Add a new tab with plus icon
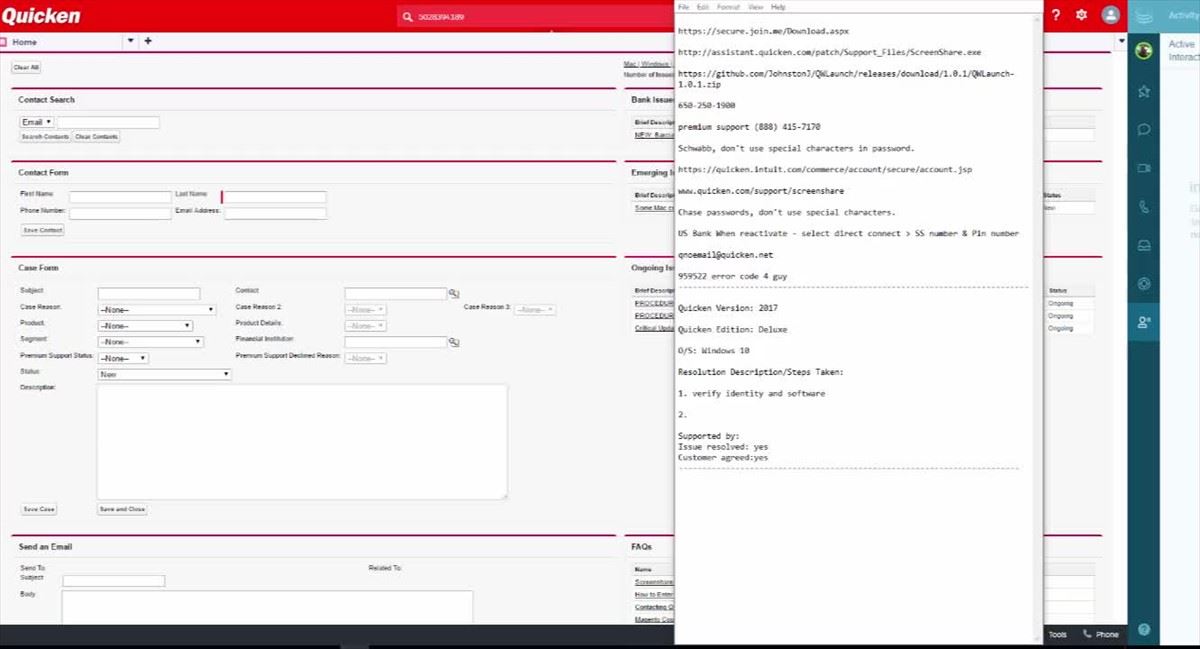Screen dimensions: 1200x649 (x=148, y=41)
